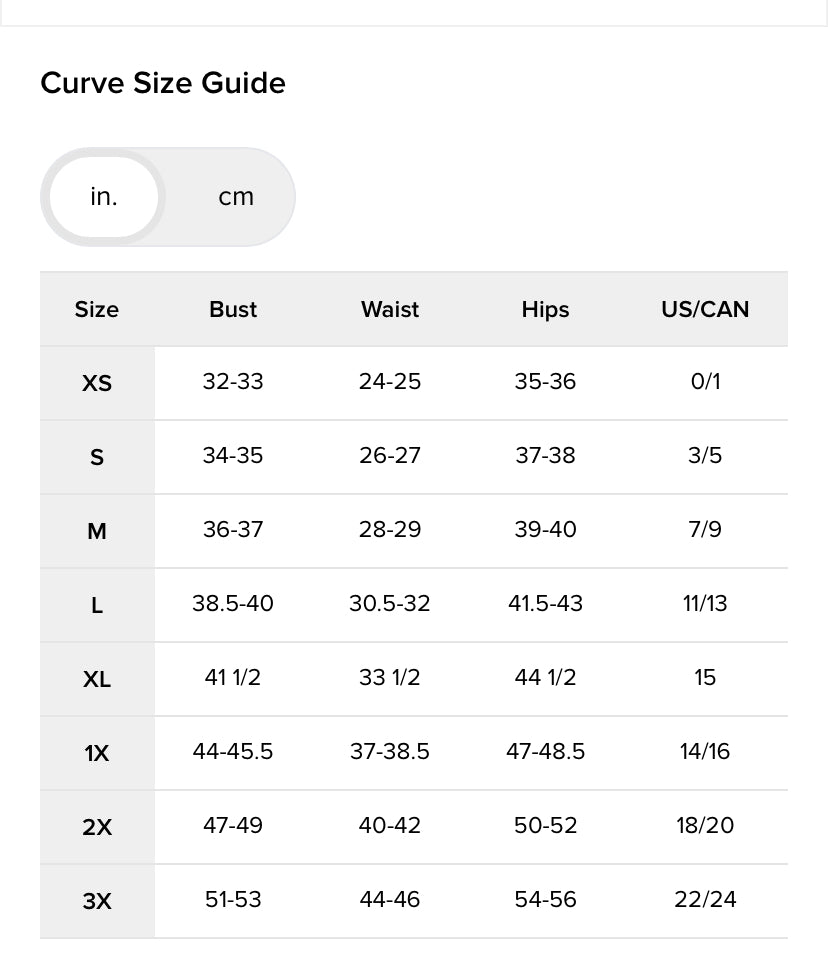Screen dimensions: 828x968
Task: Click the Curve Size Guide heading
Action: [163, 83]
